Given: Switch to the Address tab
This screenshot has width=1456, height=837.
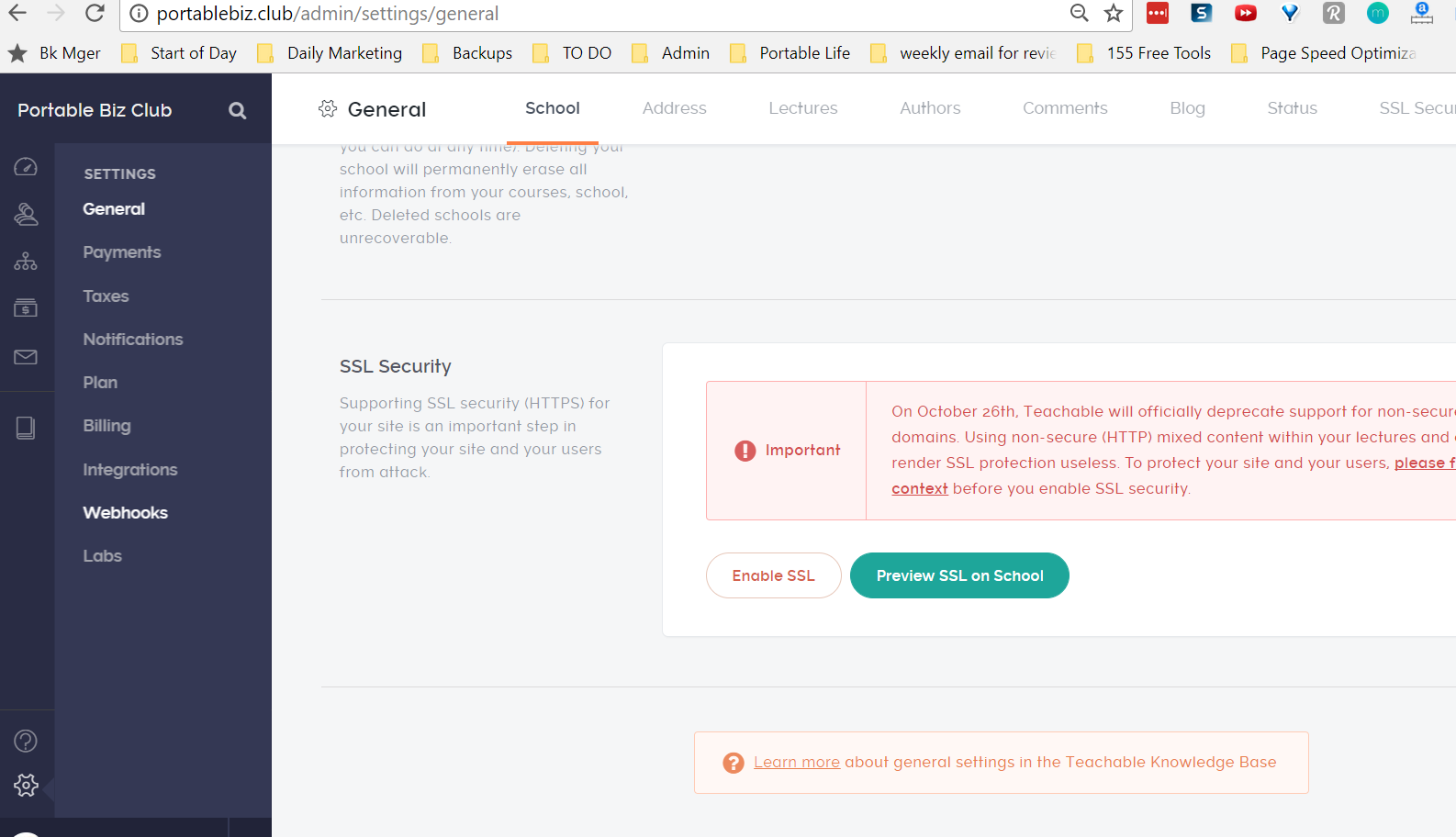Looking at the screenshot, I should pyautogui.click(x=675, y=108).
